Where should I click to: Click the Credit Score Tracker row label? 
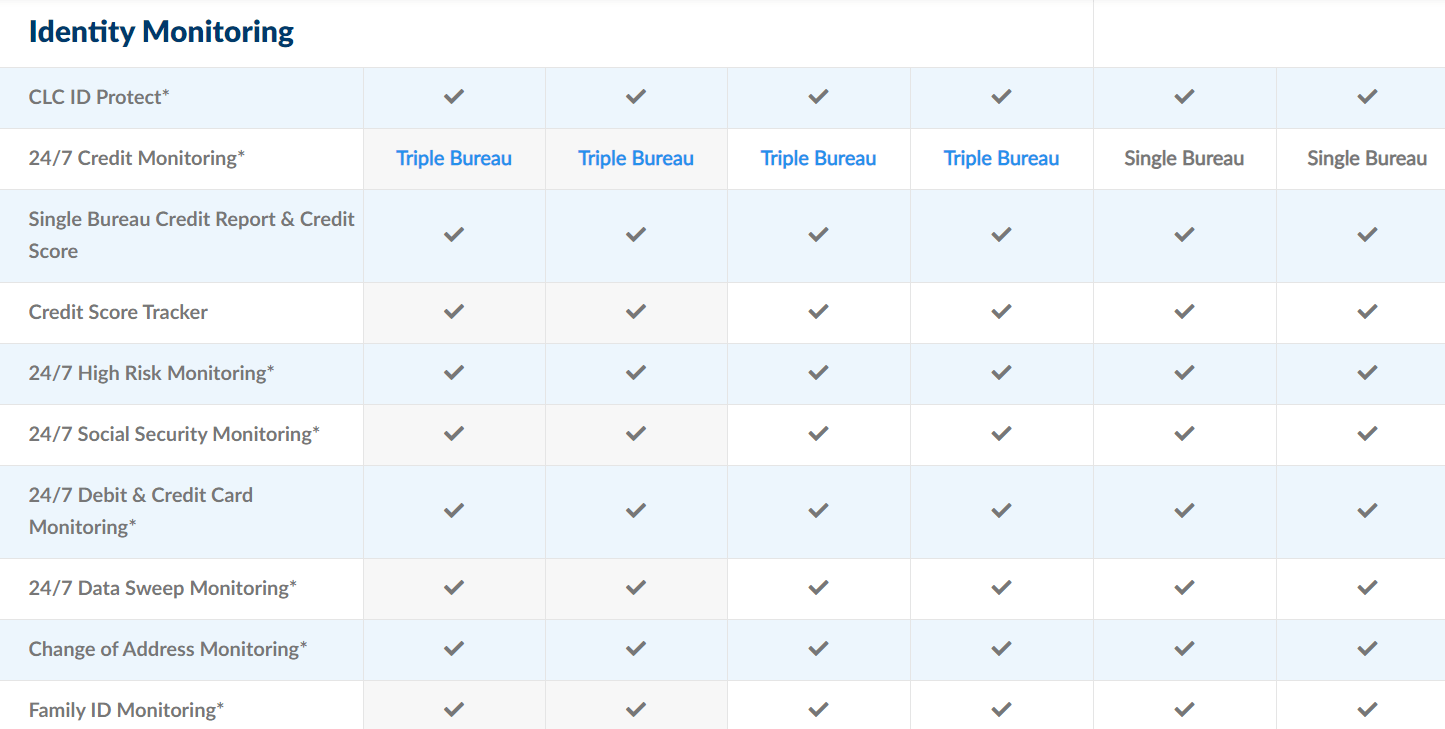(x=118, y=312)
